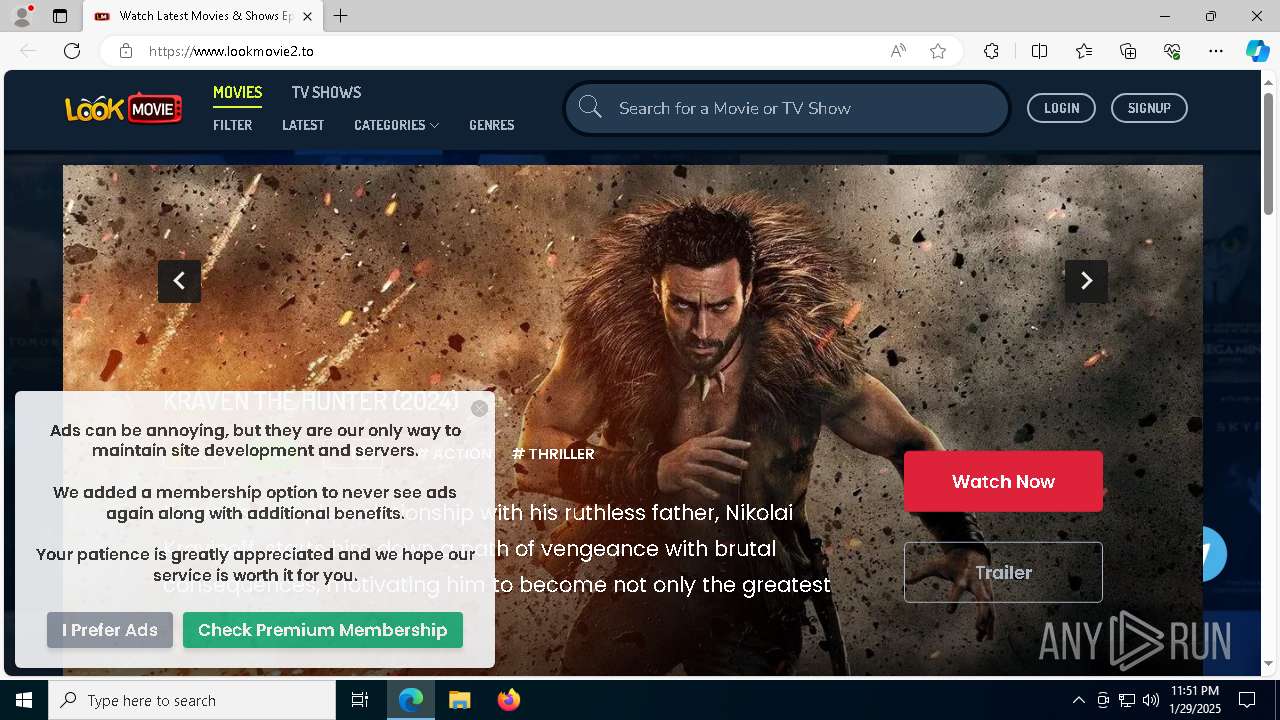This screenshot has height=720, width=1280.
Task: Click Watch Now button
Action: (1003, 481)
